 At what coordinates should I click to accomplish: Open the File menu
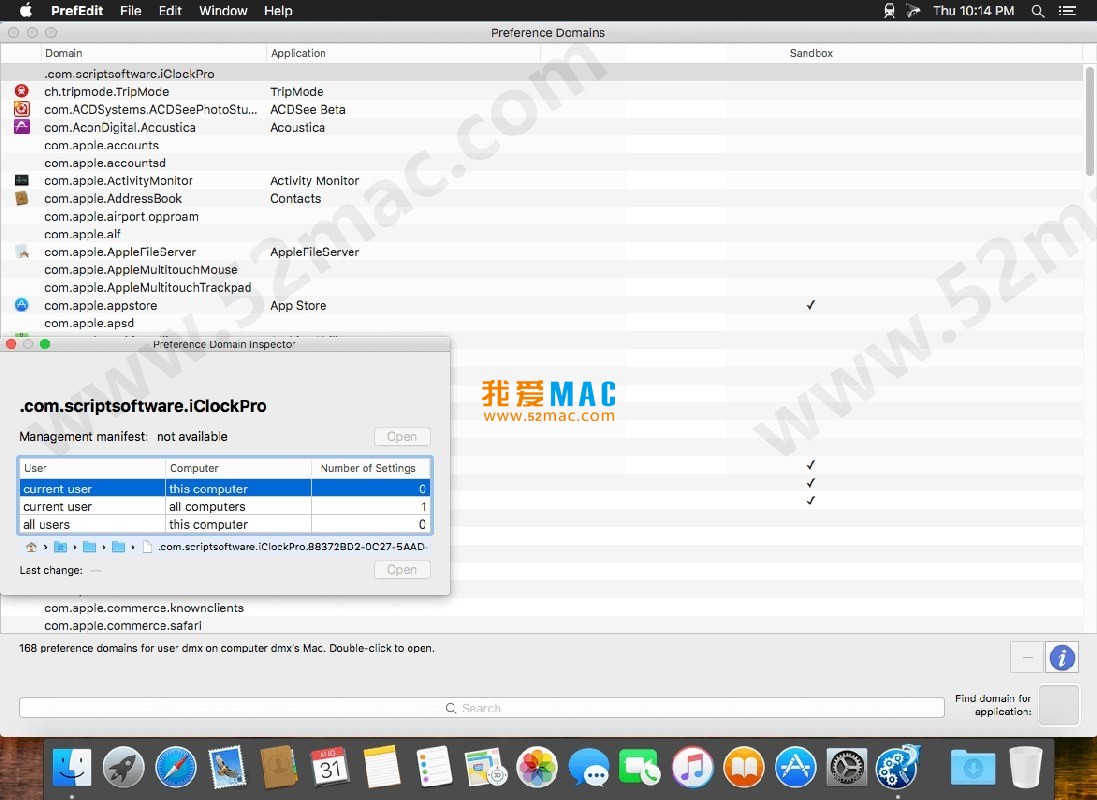[x=131, y=10]
